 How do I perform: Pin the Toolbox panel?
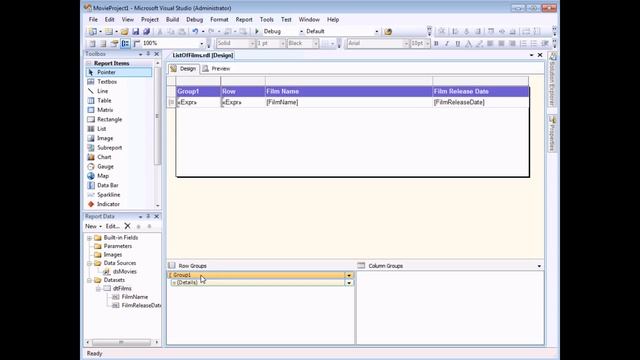(148, 54)
